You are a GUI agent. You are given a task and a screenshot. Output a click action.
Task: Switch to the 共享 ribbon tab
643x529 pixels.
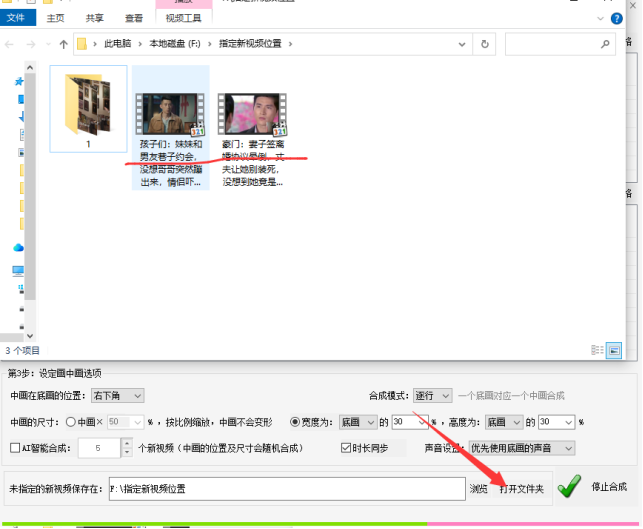coord(94,18)
